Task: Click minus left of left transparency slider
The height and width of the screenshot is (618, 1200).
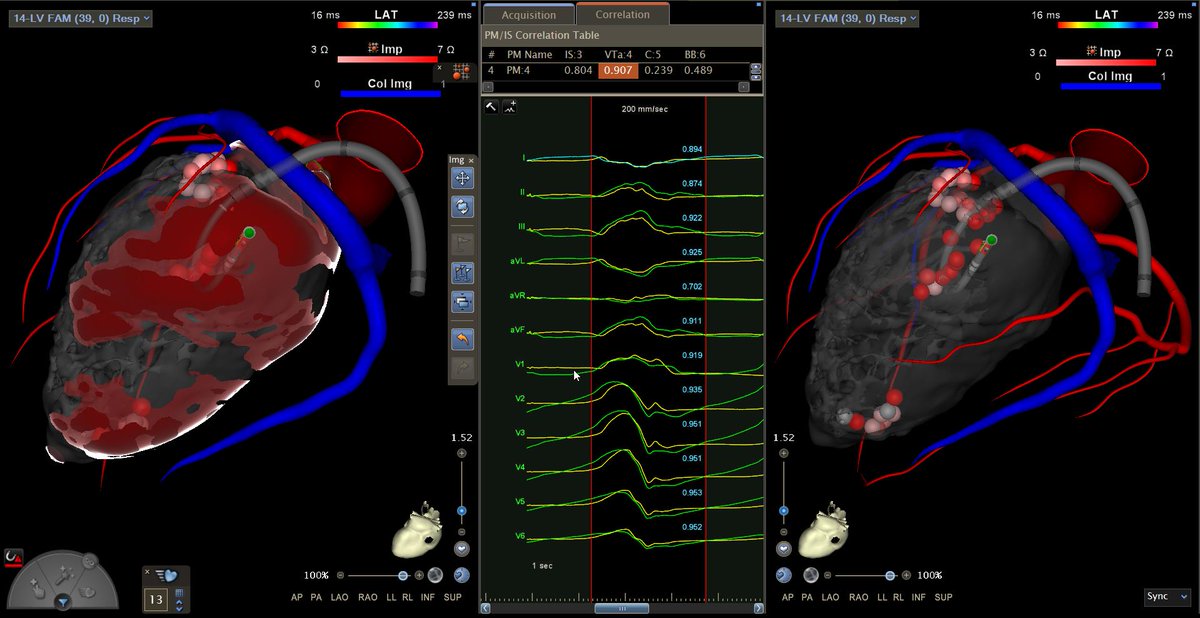Action: (x=340, y=575)
